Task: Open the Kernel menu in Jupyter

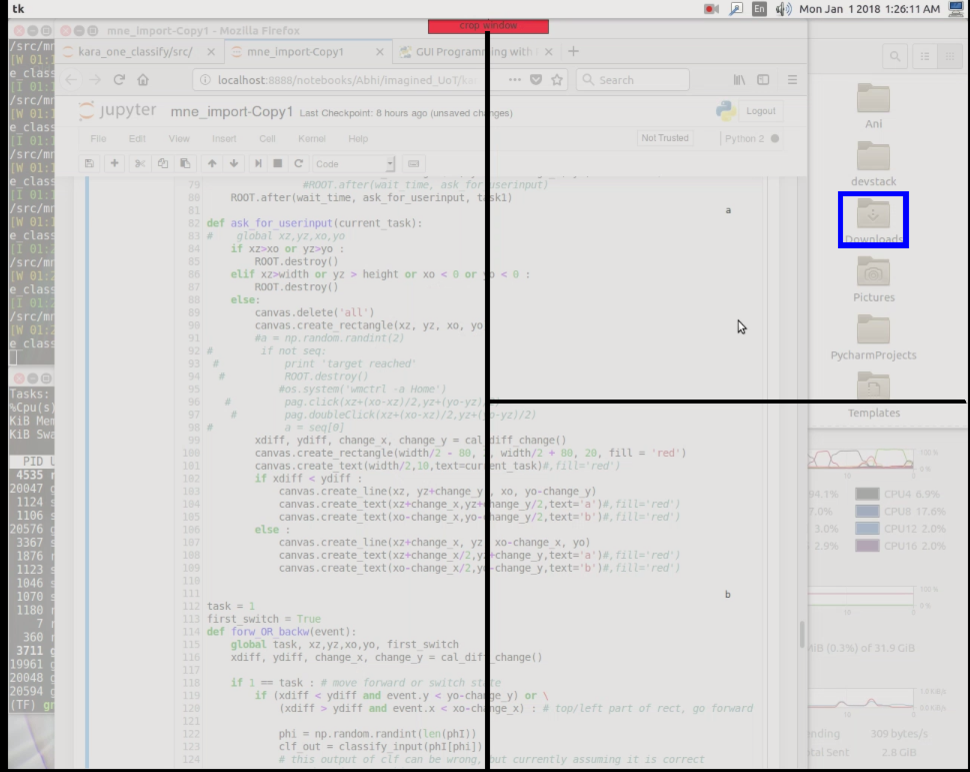Action: (312, 139)
